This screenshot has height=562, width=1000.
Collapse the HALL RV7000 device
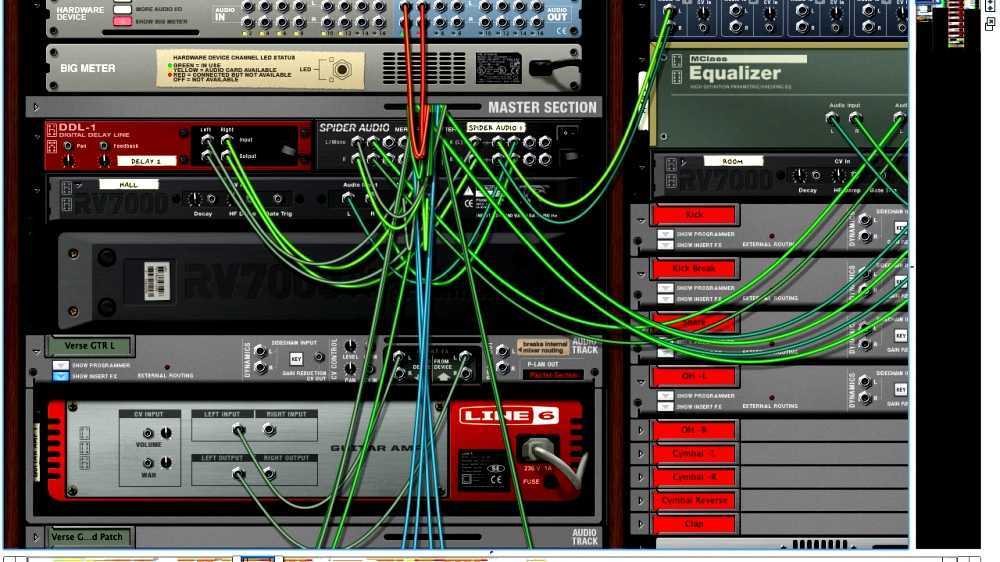coord(37,190)
